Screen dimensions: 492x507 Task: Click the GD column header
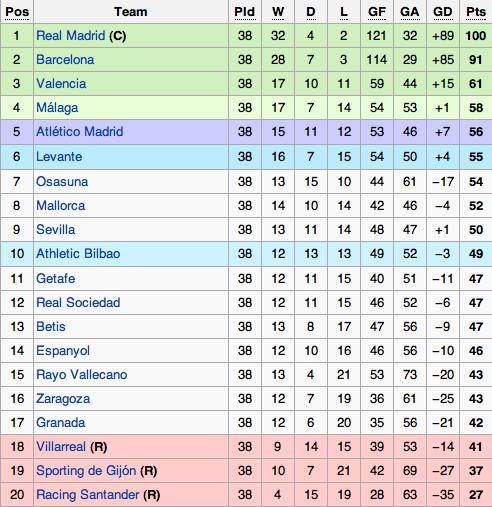coord(443,12)
